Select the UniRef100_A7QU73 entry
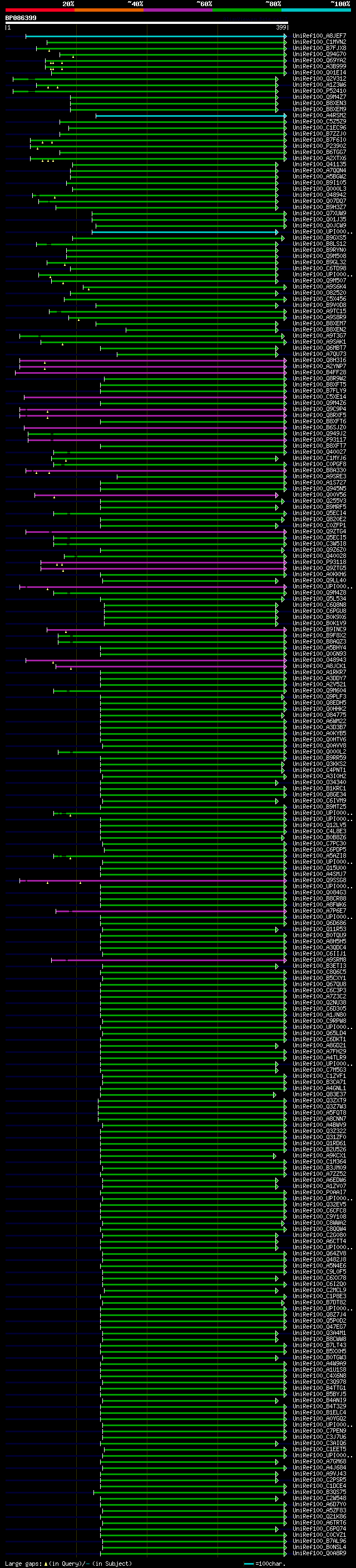356x1568 pixels. [319, 354]
